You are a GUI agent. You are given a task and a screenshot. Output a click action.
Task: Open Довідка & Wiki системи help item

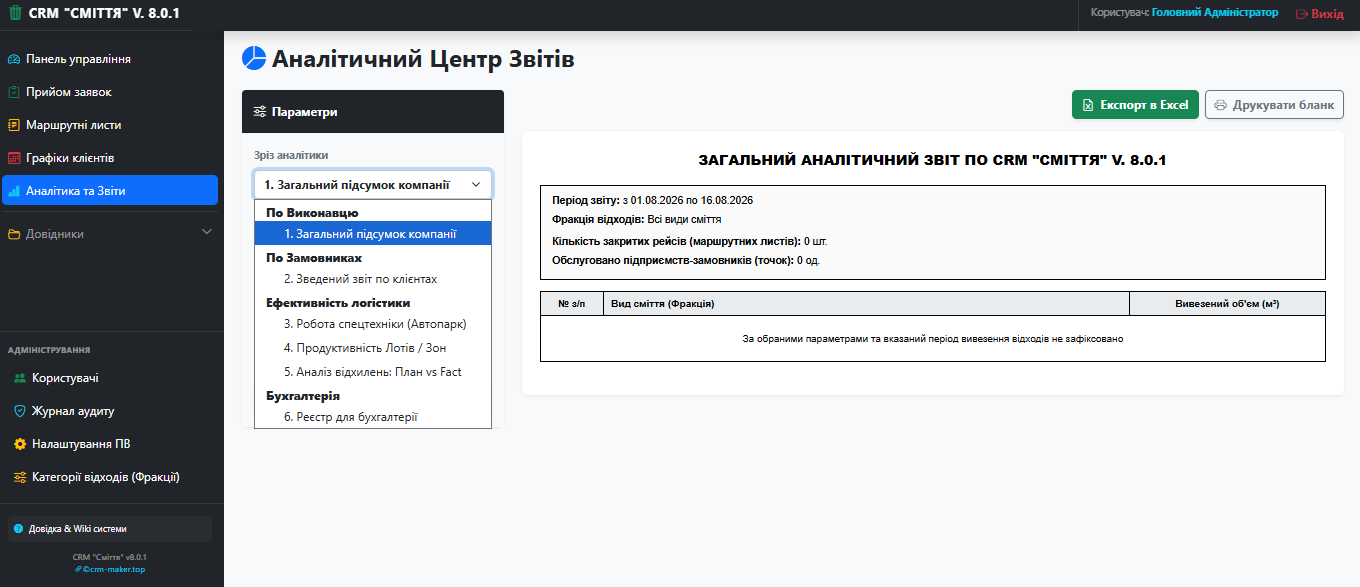pos(110,529)
